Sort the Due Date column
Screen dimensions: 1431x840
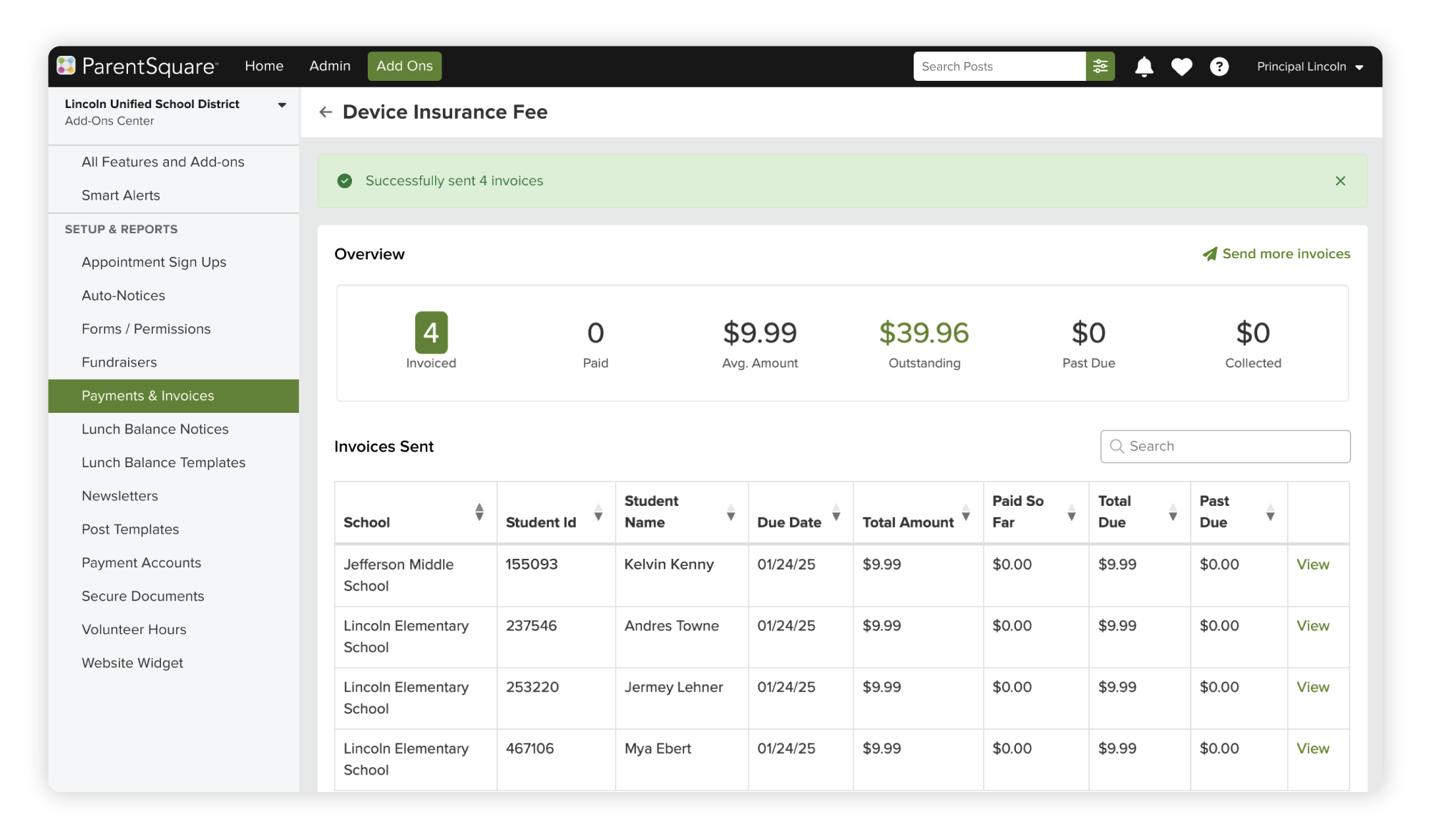tap(836, 512)
